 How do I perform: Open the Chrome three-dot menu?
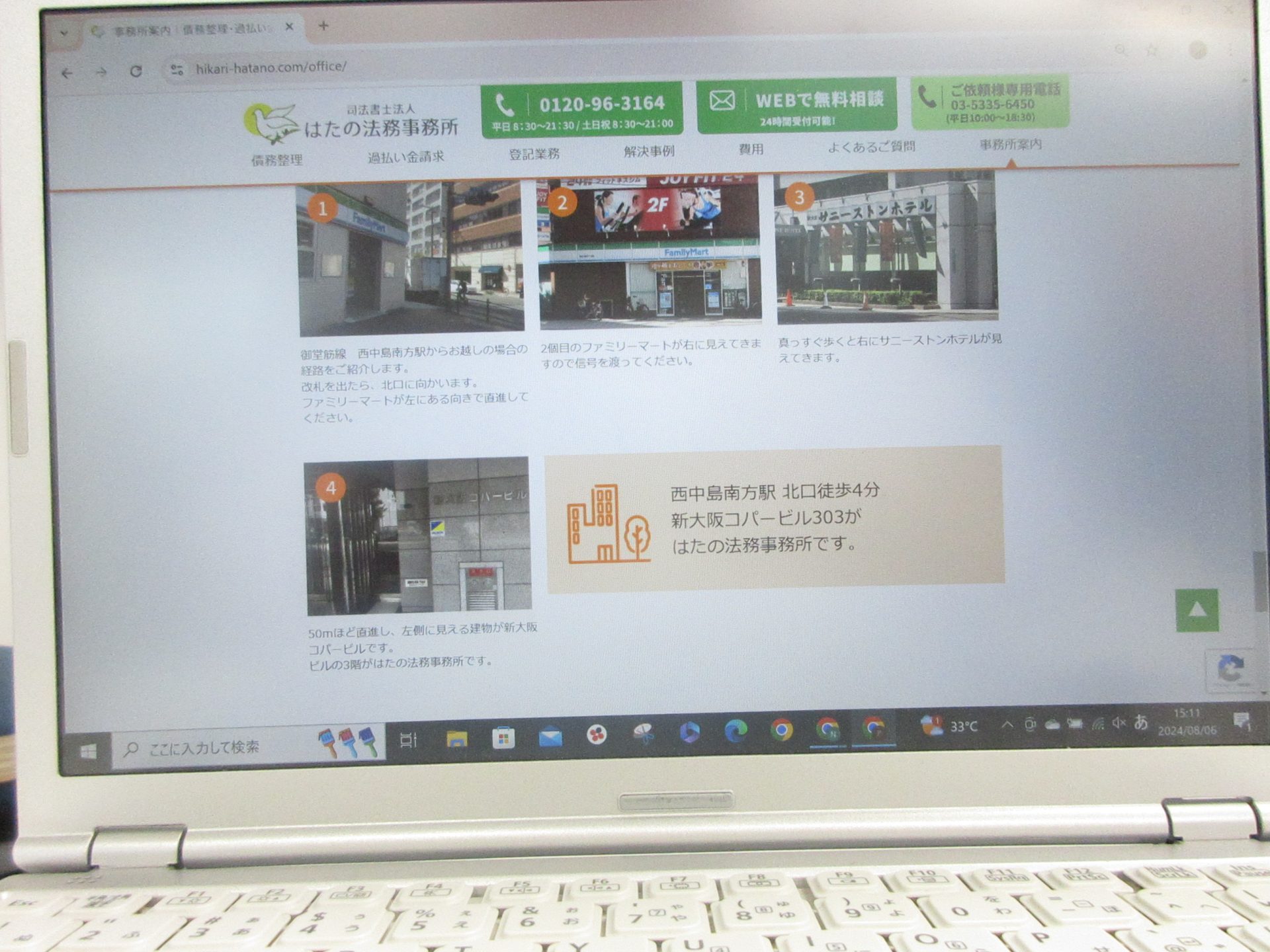click(x=1231, y=49)
